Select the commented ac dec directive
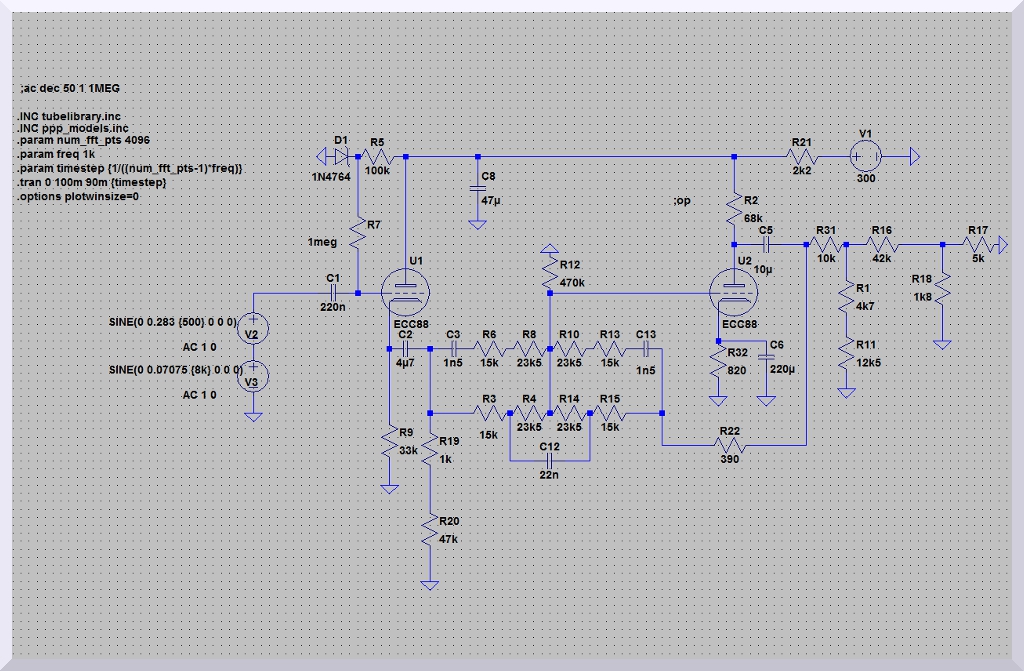Screen dimensions: 1024x671 click(x=70, y=90)
